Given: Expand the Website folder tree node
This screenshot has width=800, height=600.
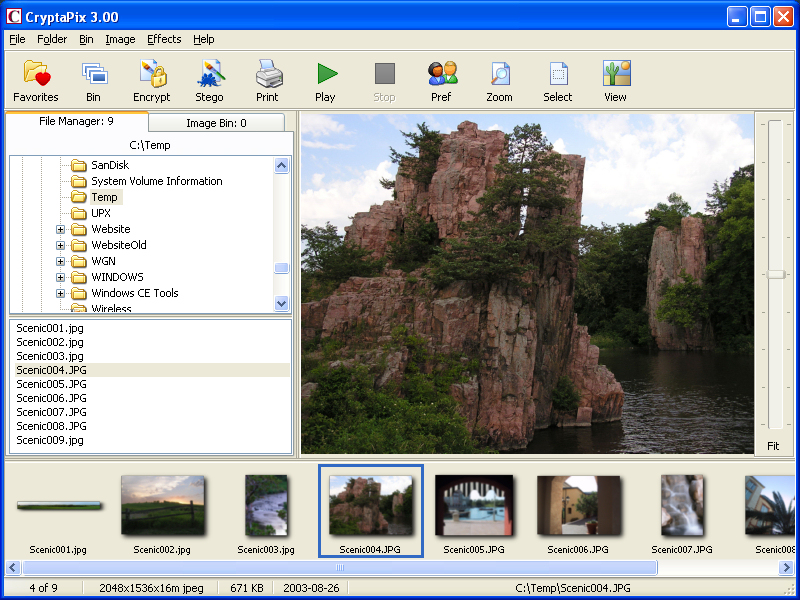Looking at the screenshot, I should [61, 230].
